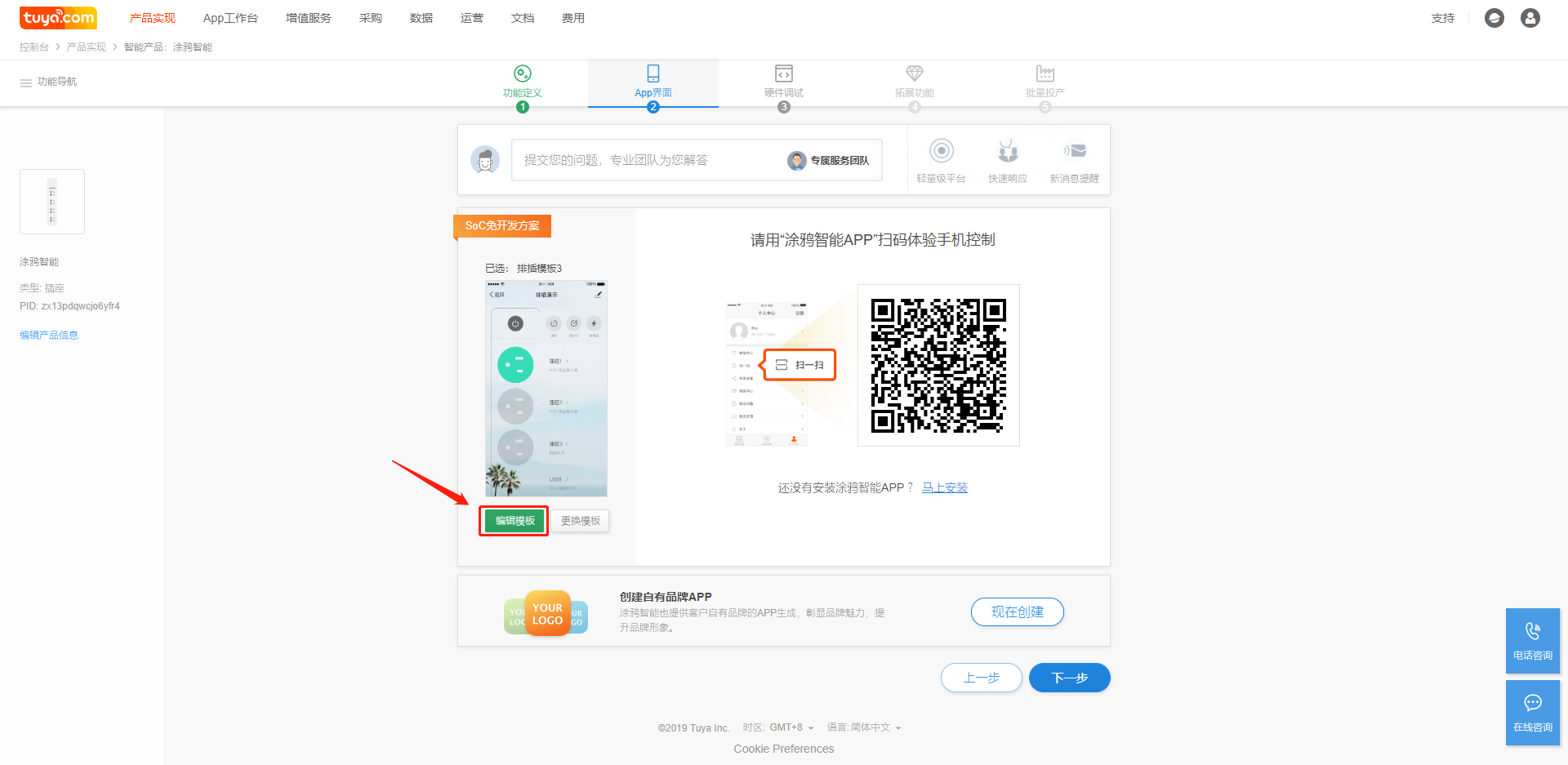Click the 拓展功能 diamond step icon
This screenshot has width=1568, height=765.
(915, 73)
